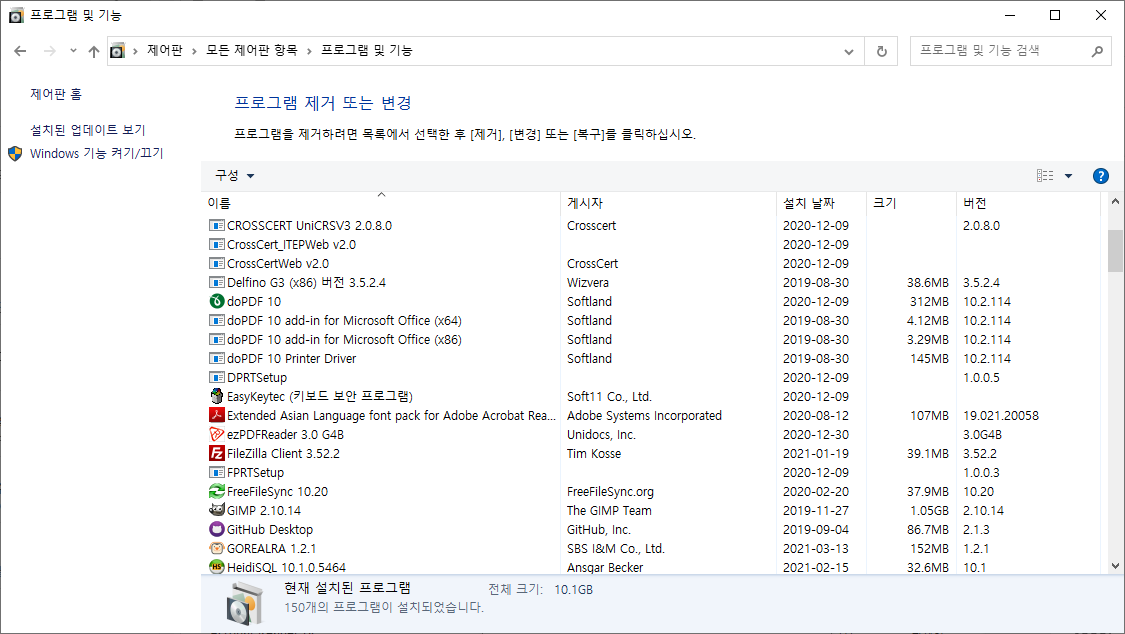Expand the chevron before 제어판 in breadcrumb
The width and height of the screenshot is (1125, 634).
(135, 51)
